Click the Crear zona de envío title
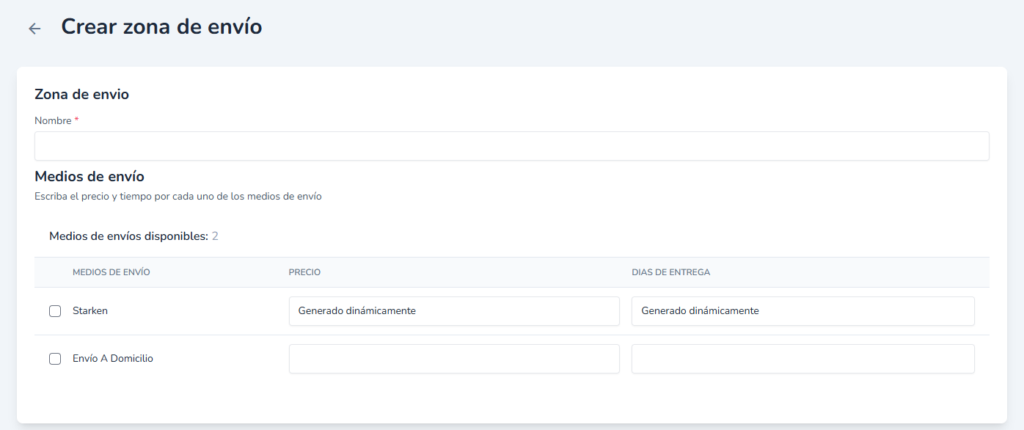Image resolution: width=1024 pixels, height=430 pixels. click(161, 27)
